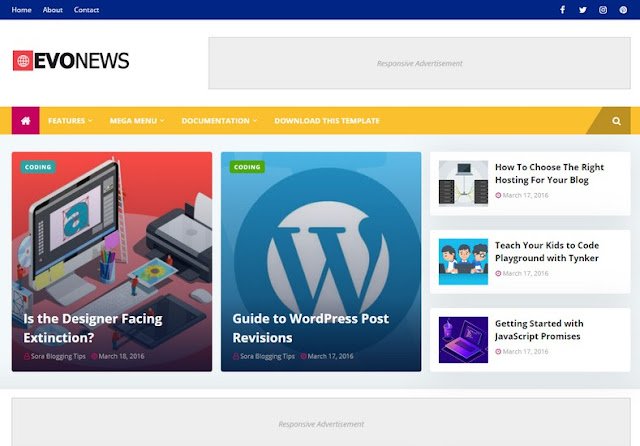This screenshot has width=640, height=446.
Task: Open 'Getting Started with JavaScript Promises' article
Action: [x=539, y=330]
